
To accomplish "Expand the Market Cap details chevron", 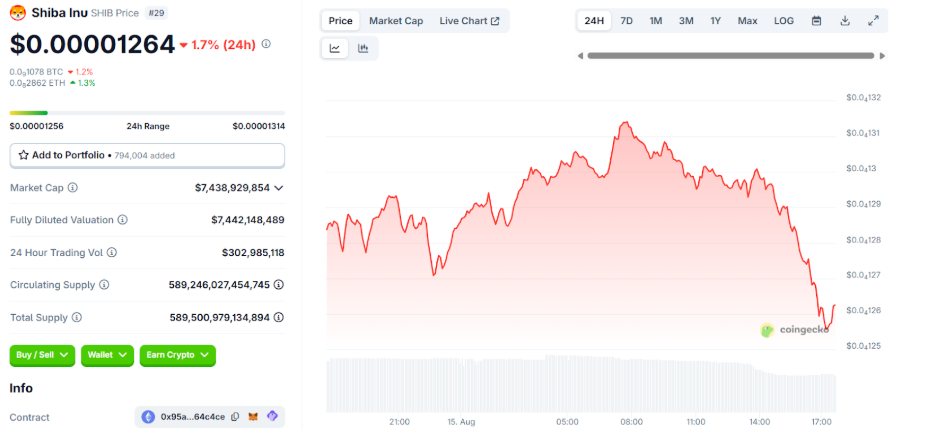I will point(279,188).
